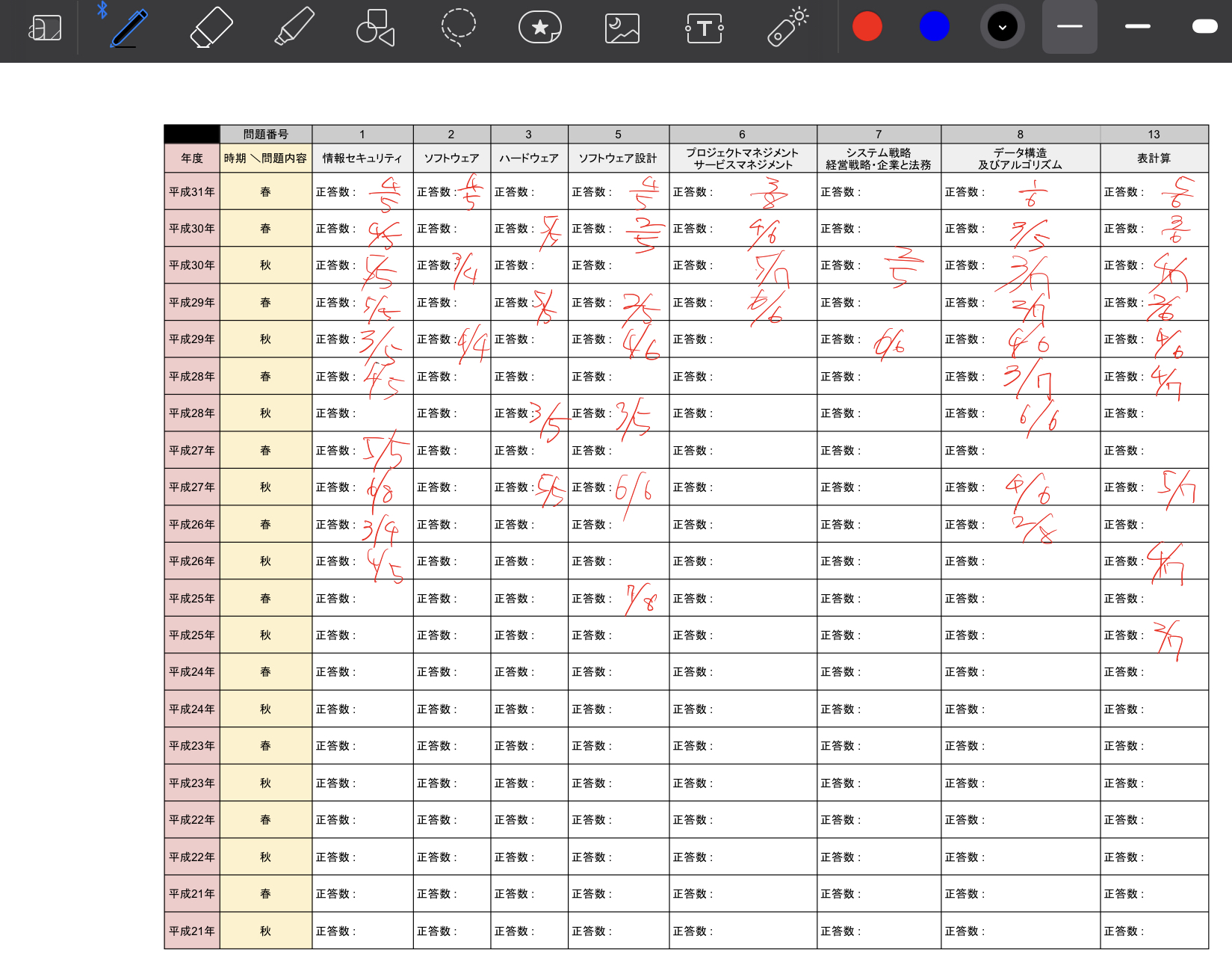Open the Shapes tool
Viewport: 1232px width, 968px height.
[375, 28]
